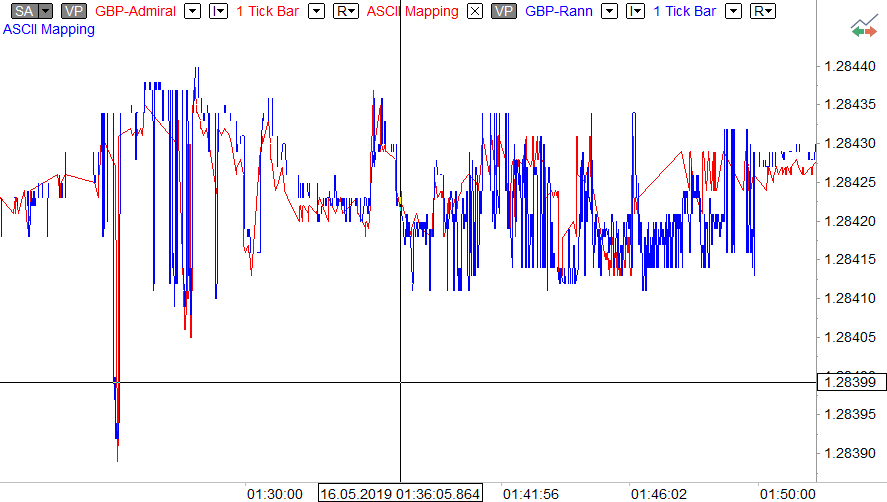Click the 01:41:56 time axis label
The image size is (887, 502).
pos(531,494)
